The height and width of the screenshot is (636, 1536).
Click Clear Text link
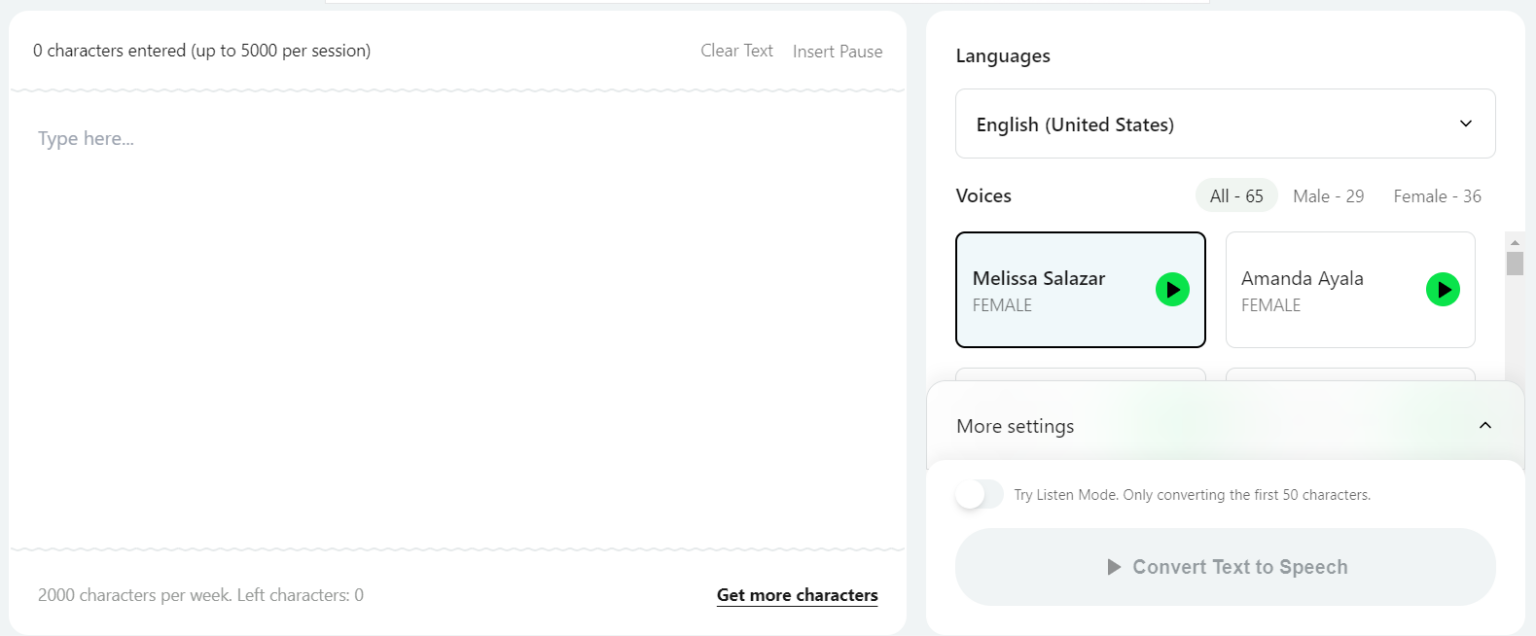pos(736,50)
